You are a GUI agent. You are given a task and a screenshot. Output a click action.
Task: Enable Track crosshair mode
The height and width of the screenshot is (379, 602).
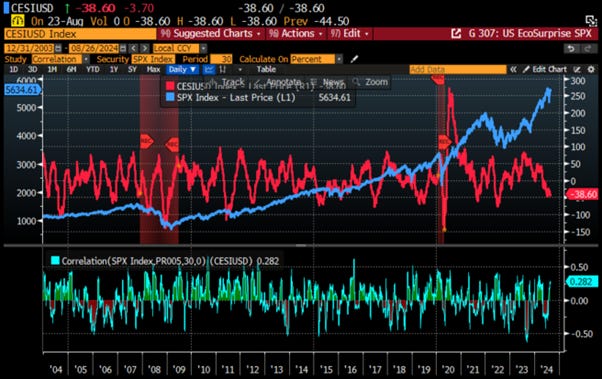coord(227,82)
